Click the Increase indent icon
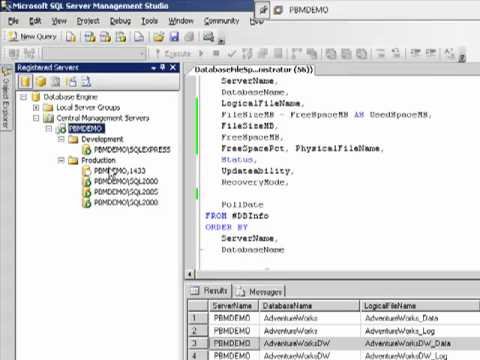480x360 pixels. point(431,53)
